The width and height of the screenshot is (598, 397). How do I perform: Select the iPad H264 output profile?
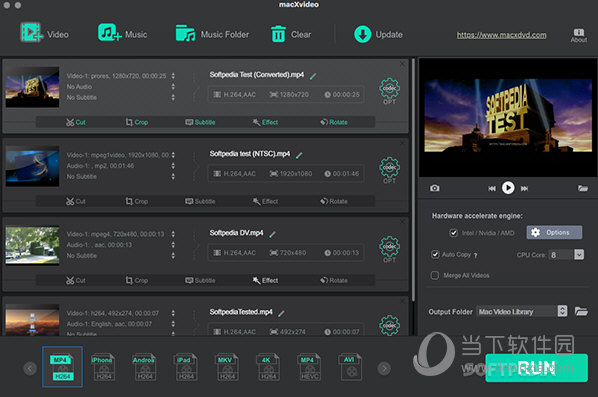185,367
